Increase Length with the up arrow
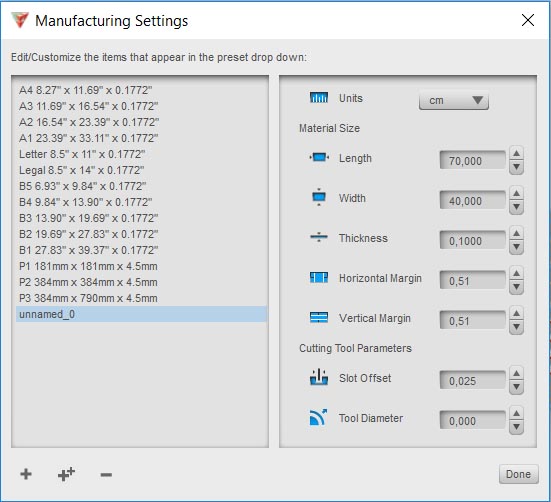The height and width of the screenshot is (502, 551). pos(516,153)
